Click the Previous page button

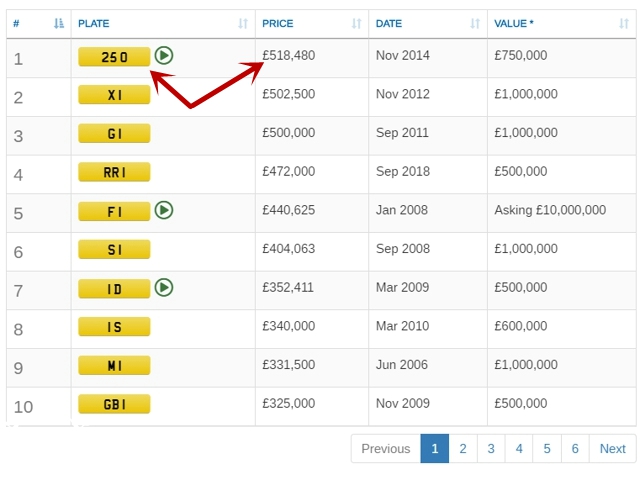click(x=386, y=449)
